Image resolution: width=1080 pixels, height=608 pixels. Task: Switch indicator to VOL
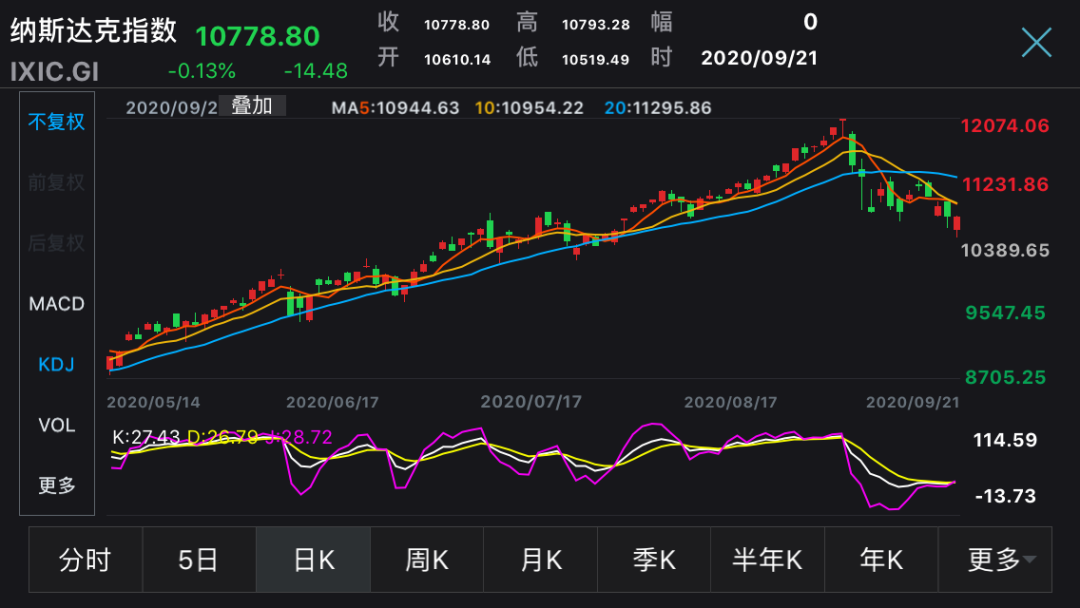56,425
